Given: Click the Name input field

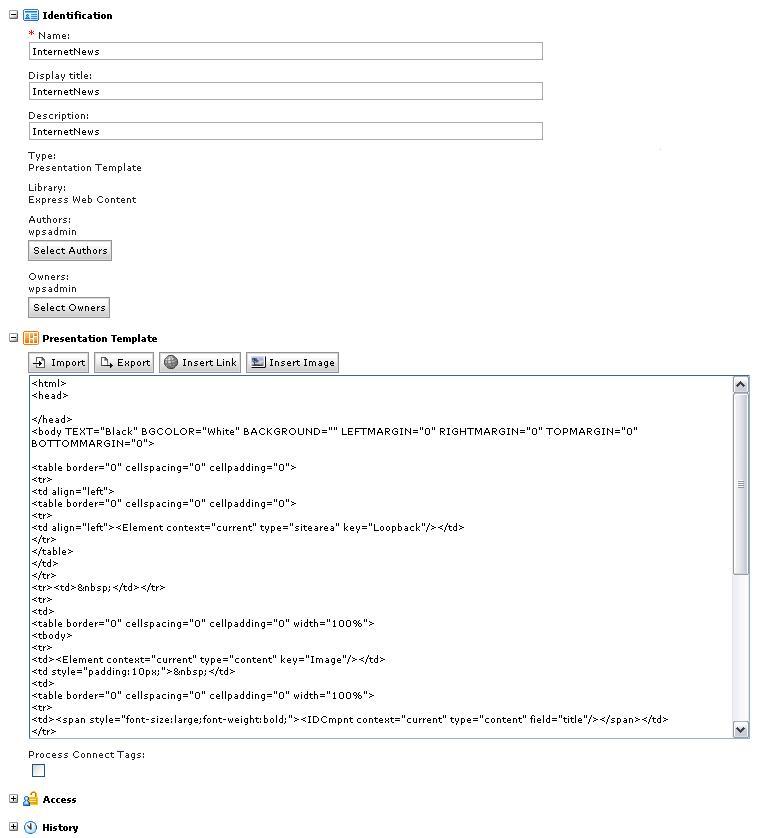Looking at the screenshot, I should (286, 51).
